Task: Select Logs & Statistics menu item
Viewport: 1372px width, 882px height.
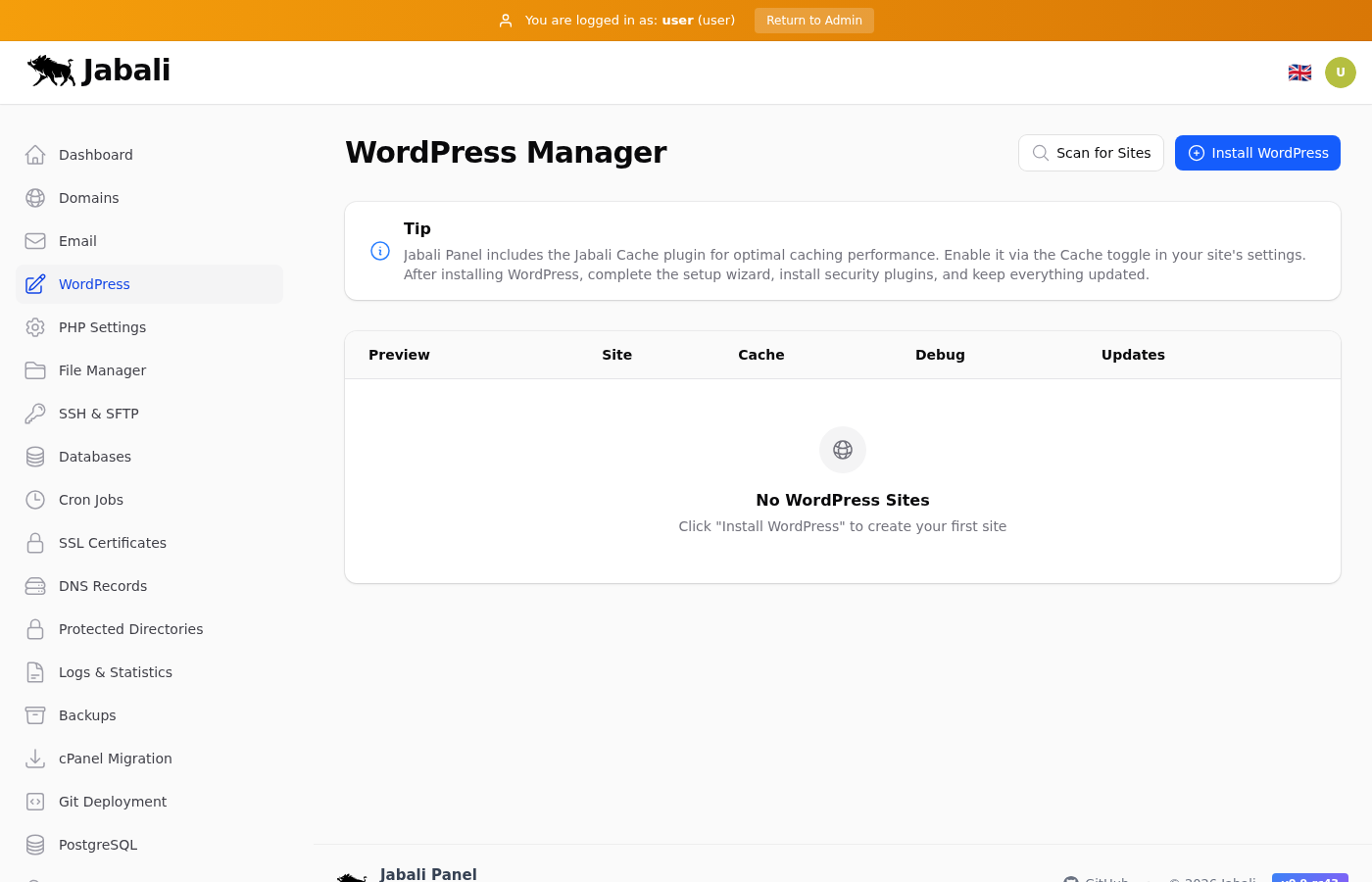Action: (x=115, y=672)
